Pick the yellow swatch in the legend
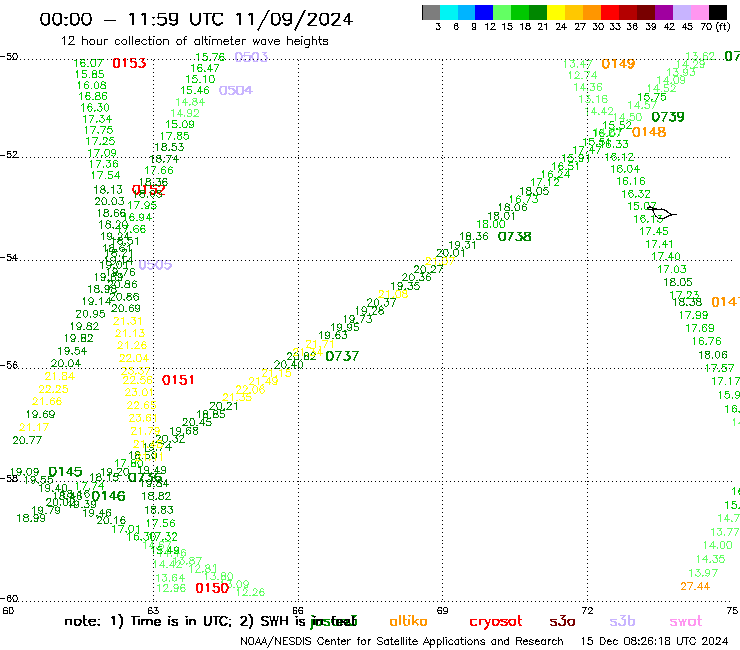This screenshot has height=650, width=740. pyautogui.click(x=556, y=12)
